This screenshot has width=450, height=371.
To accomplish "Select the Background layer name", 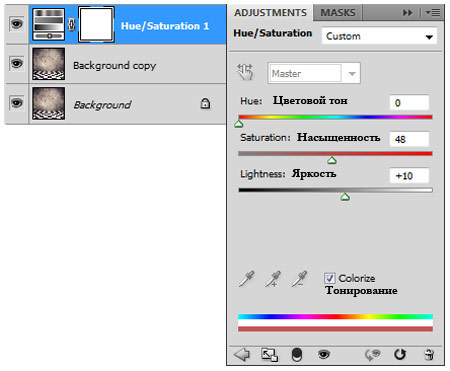I will [x=103, y=105].
